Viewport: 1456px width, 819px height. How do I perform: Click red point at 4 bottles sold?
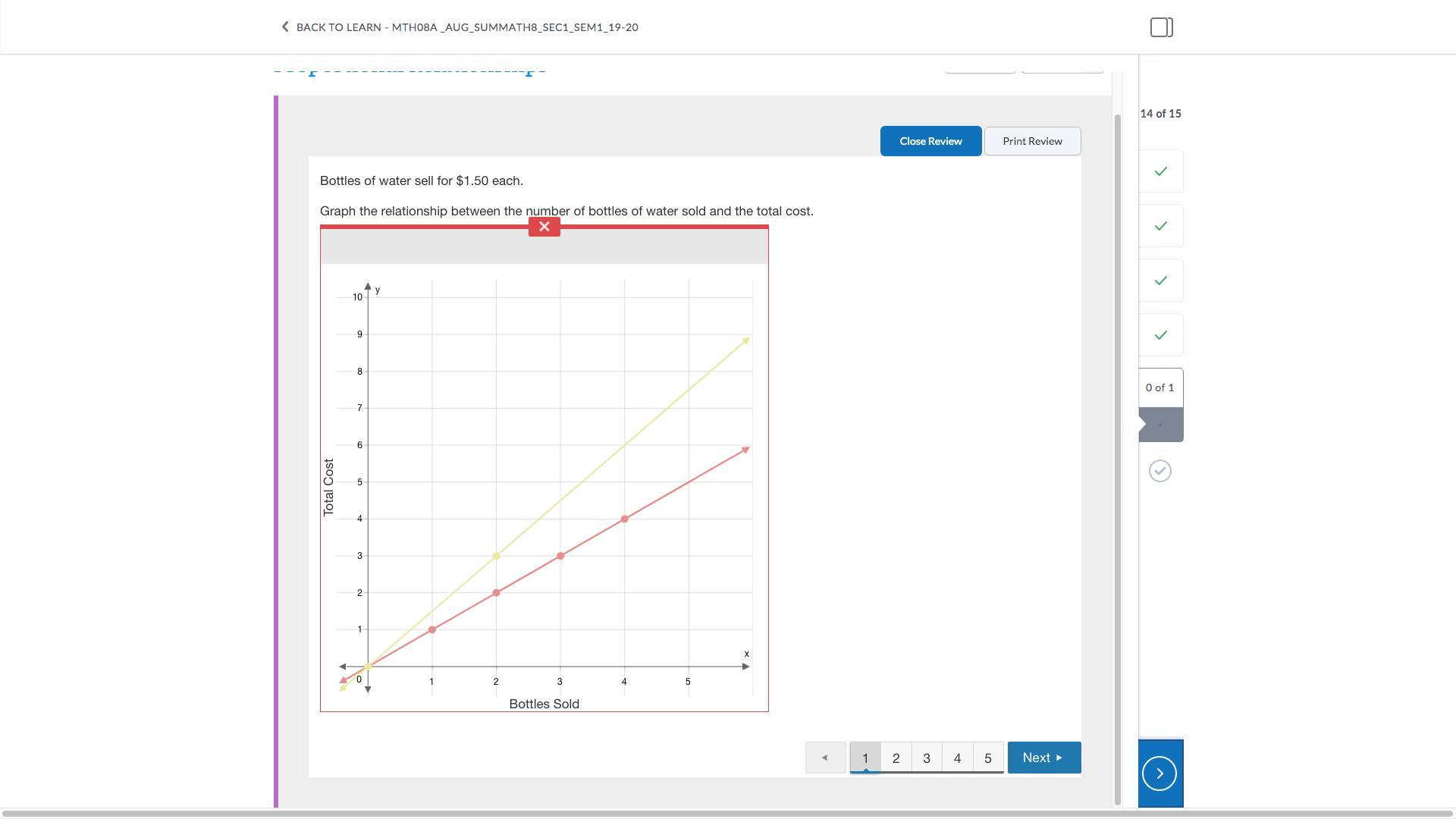tap(624, 519)
